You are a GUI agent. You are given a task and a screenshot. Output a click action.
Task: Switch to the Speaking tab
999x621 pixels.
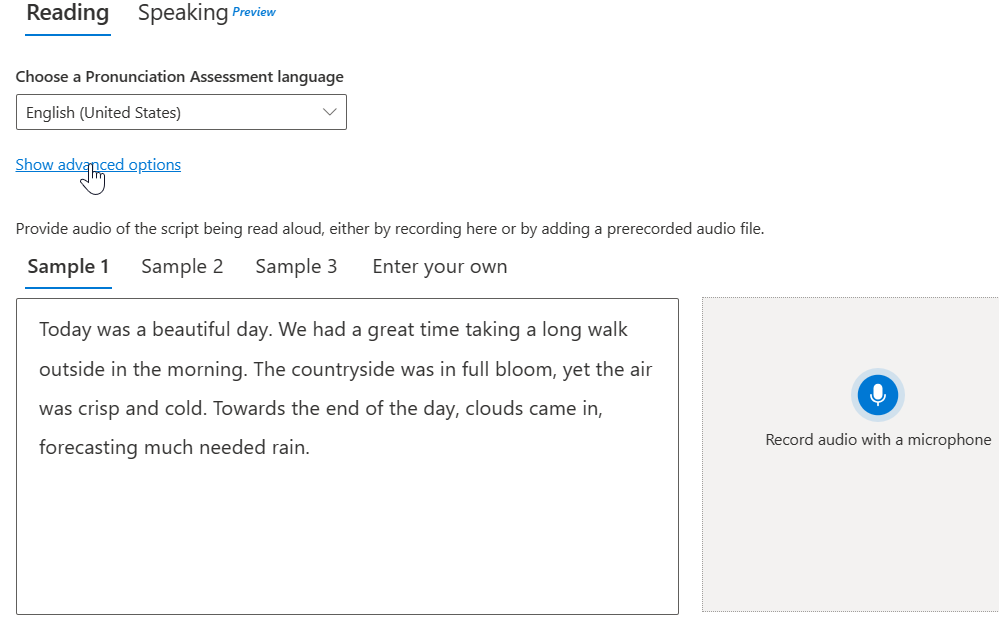point(183,13)
